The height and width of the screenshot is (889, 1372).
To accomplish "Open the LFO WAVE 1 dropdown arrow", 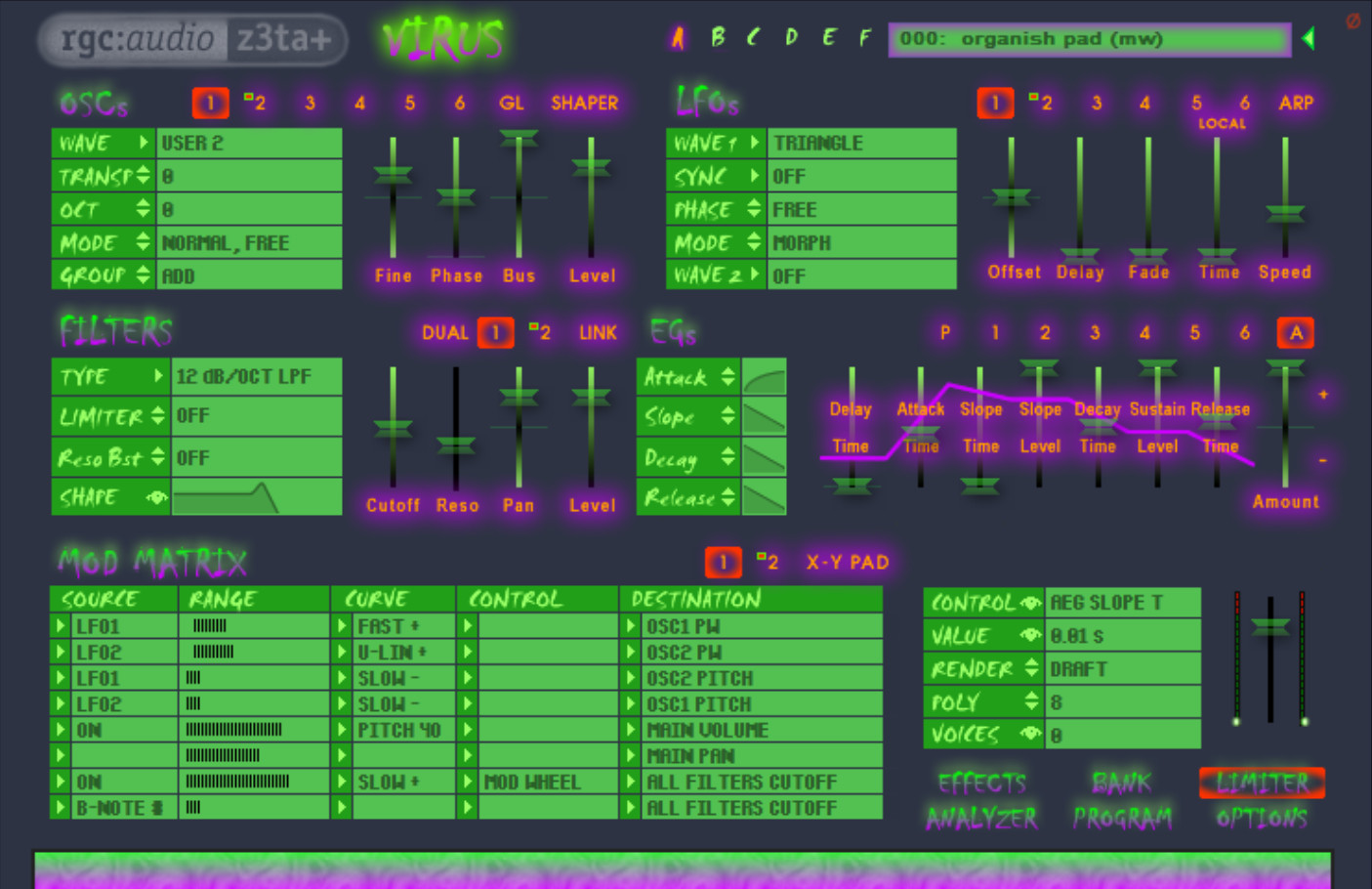I will point(754,143).
